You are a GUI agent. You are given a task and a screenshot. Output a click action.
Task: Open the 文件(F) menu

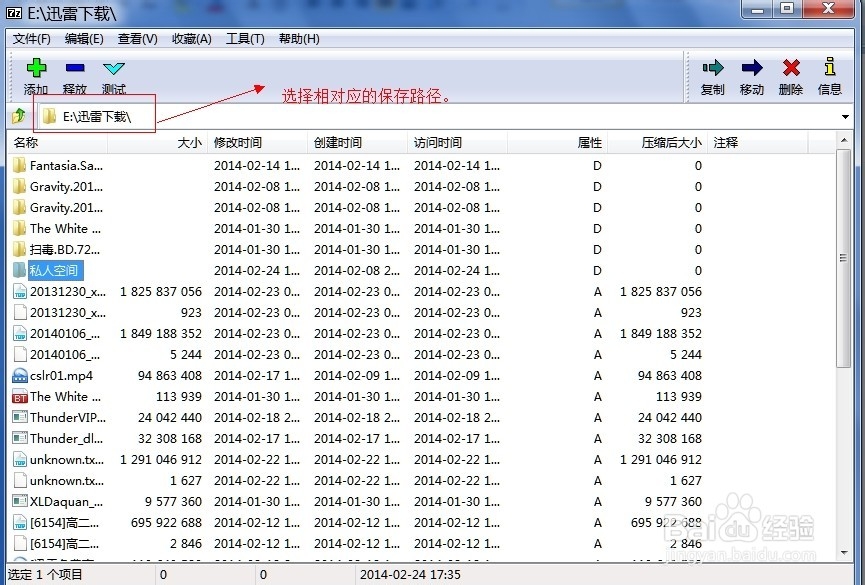[31, 39]
